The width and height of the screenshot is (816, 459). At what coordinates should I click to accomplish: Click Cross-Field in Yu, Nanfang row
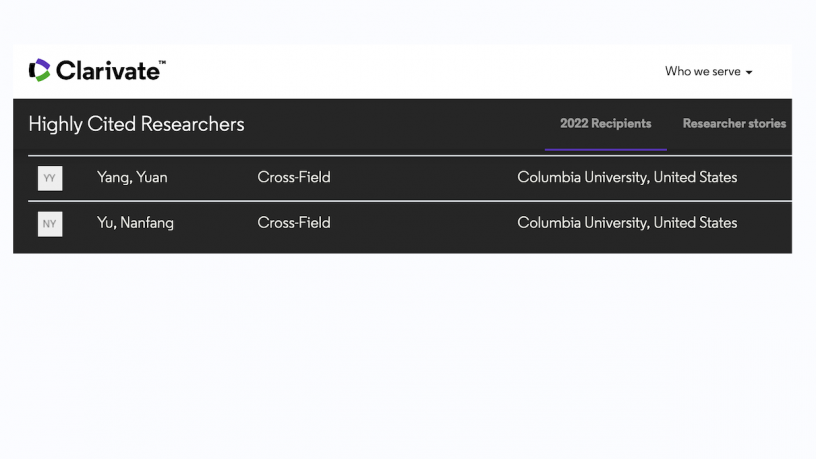click(294, 223)
